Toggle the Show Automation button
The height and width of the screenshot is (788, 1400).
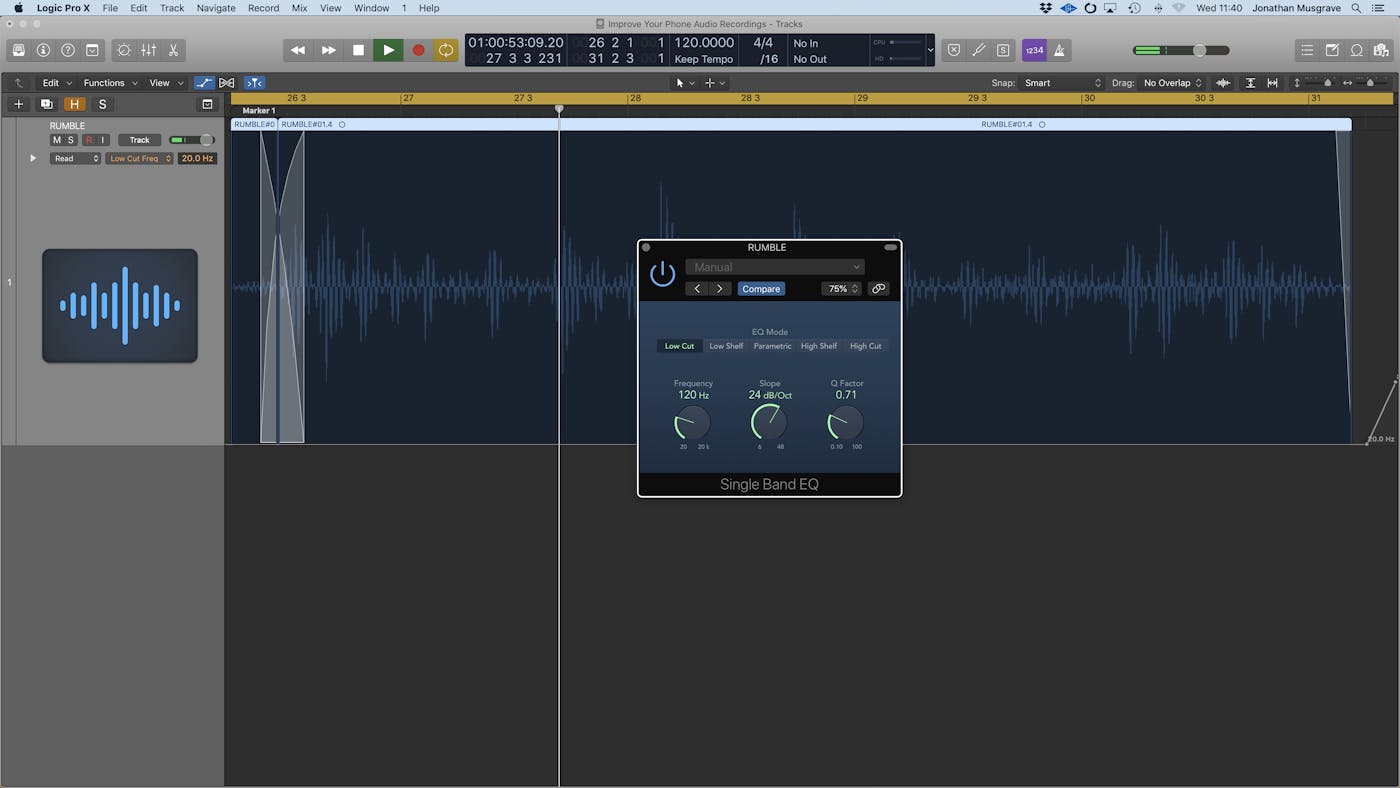pos(204,83)
